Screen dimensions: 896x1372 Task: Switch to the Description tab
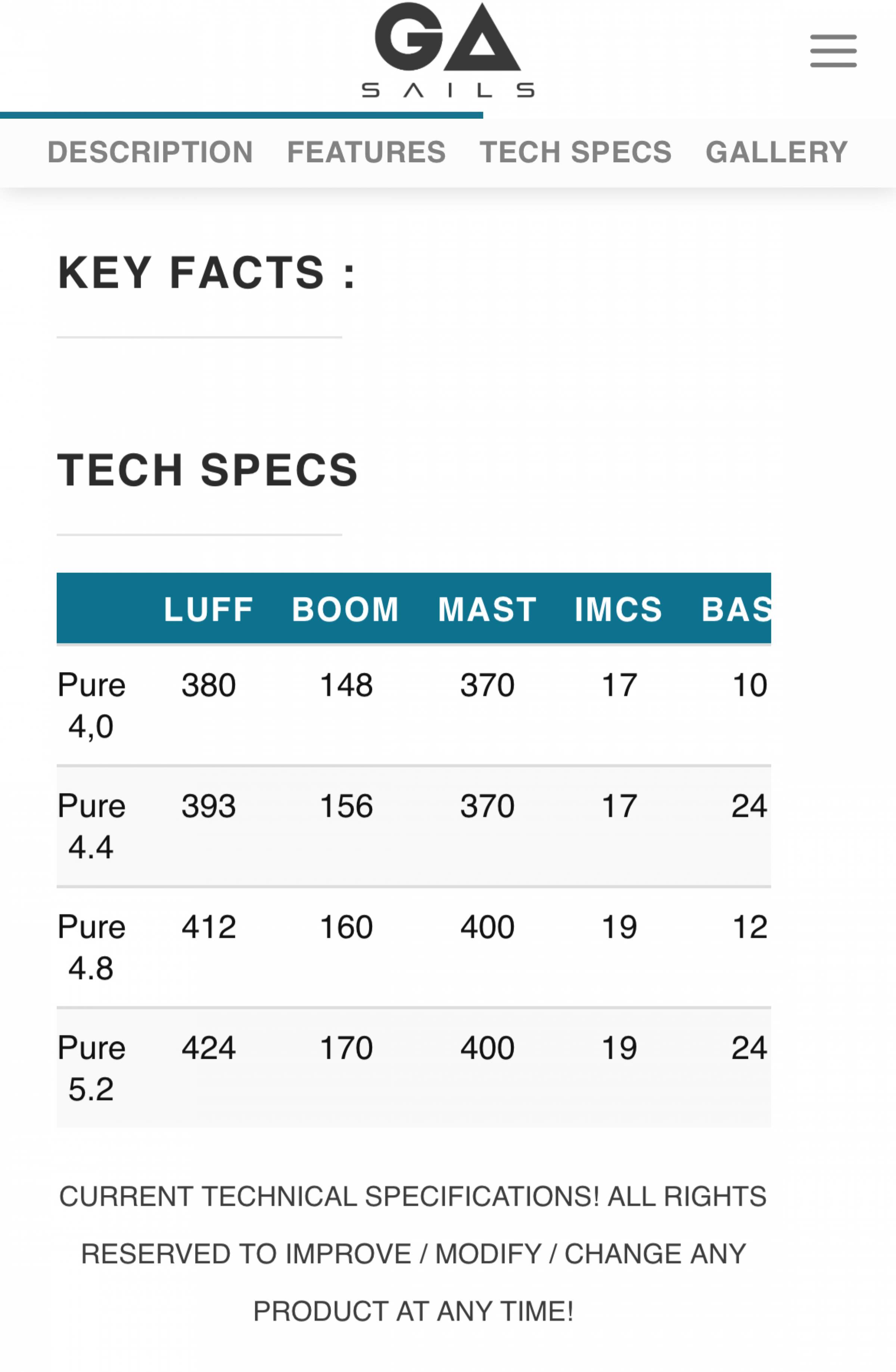[150, 152]
